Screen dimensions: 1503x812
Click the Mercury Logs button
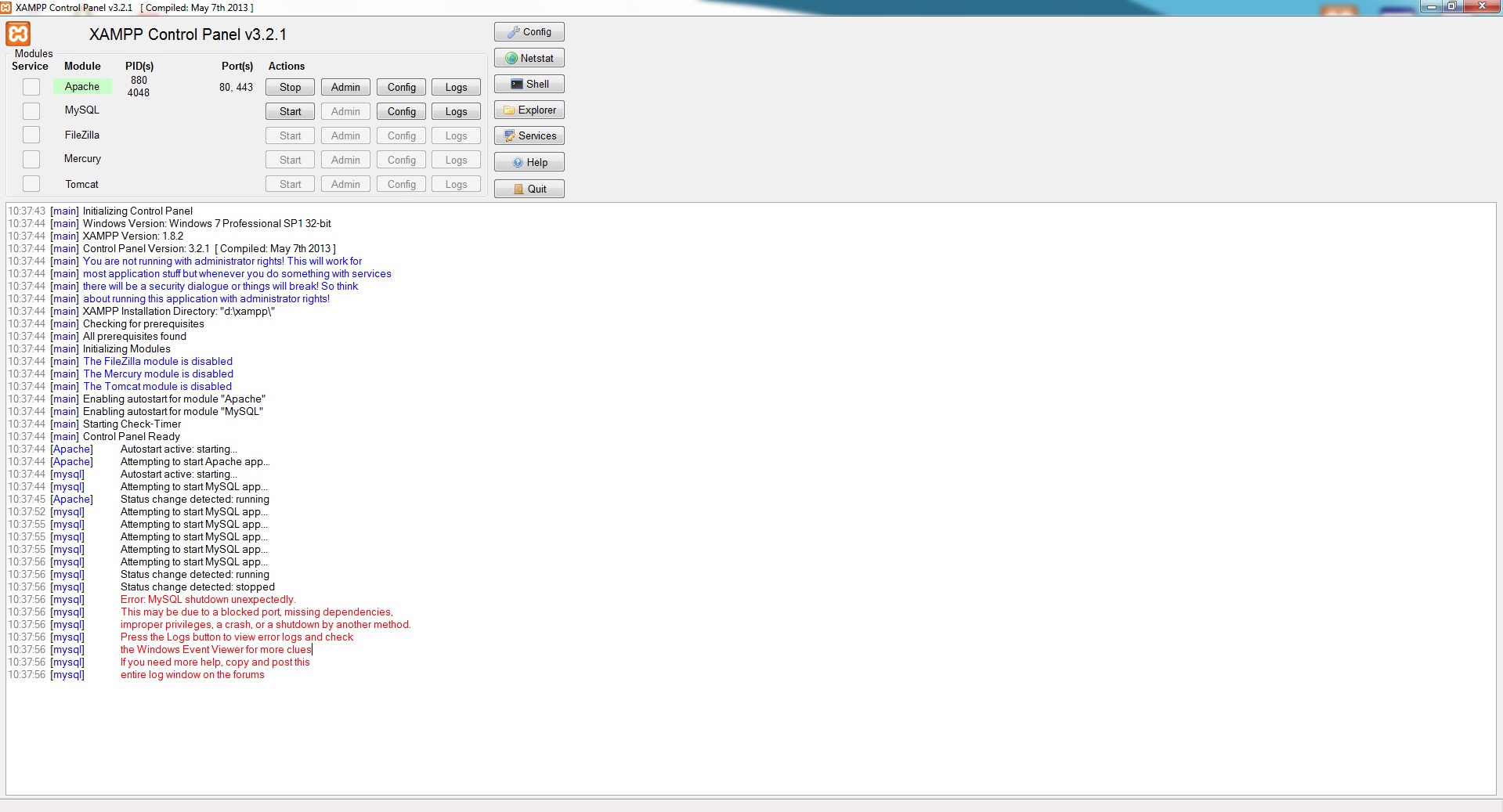pyautogui.click(x=456, y=160)
